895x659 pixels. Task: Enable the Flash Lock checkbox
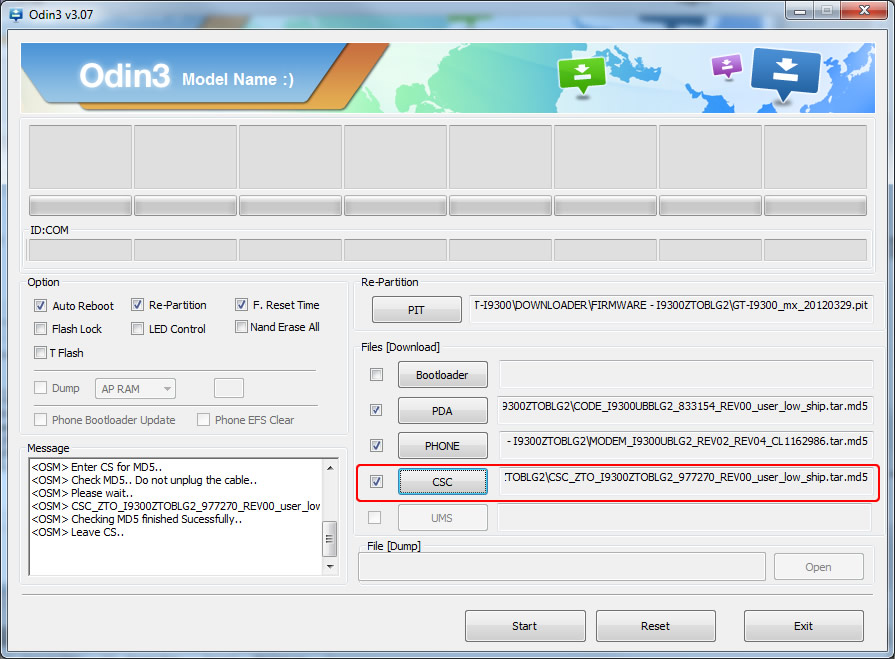41,329
